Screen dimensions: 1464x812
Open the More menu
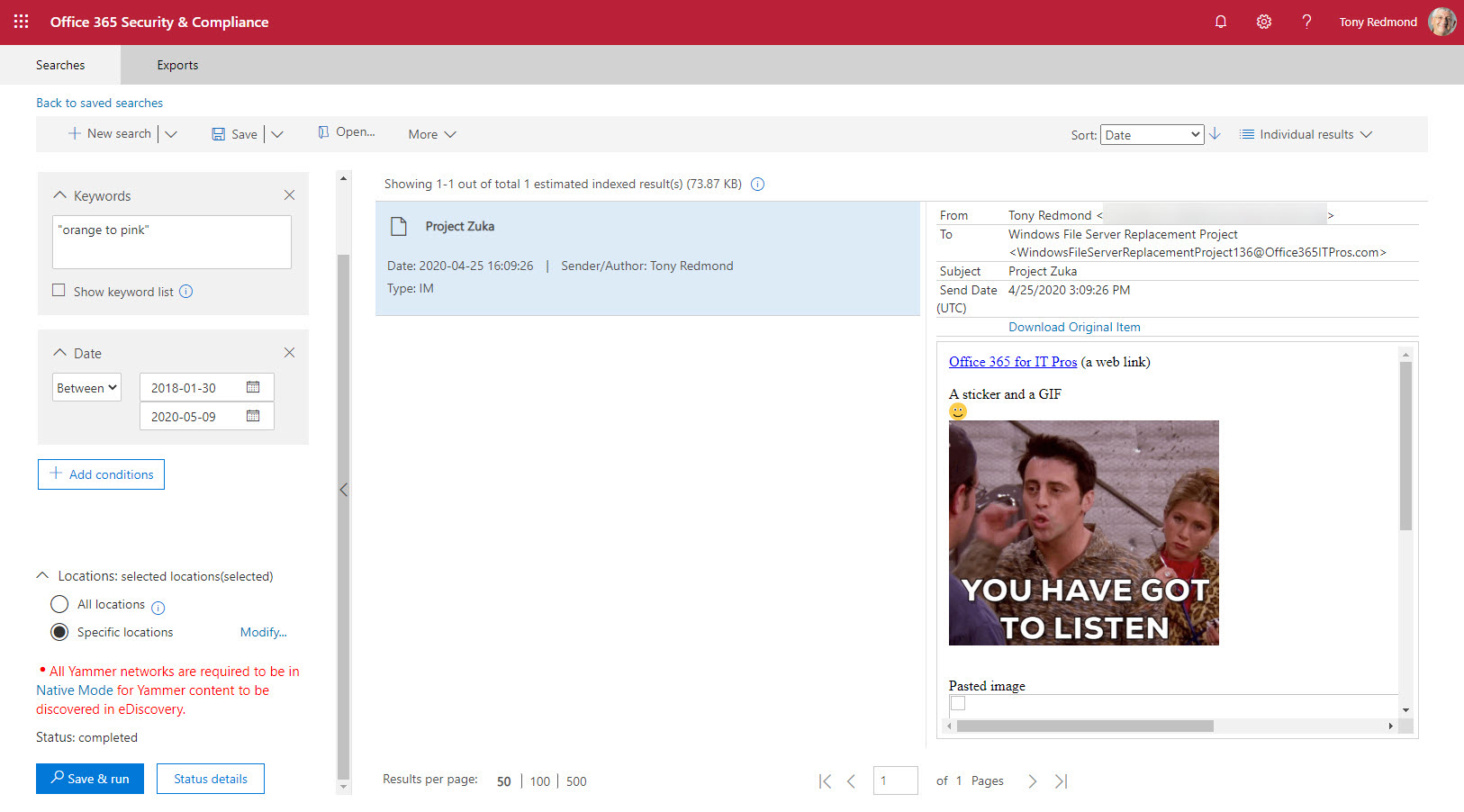(x=432, y=134)
